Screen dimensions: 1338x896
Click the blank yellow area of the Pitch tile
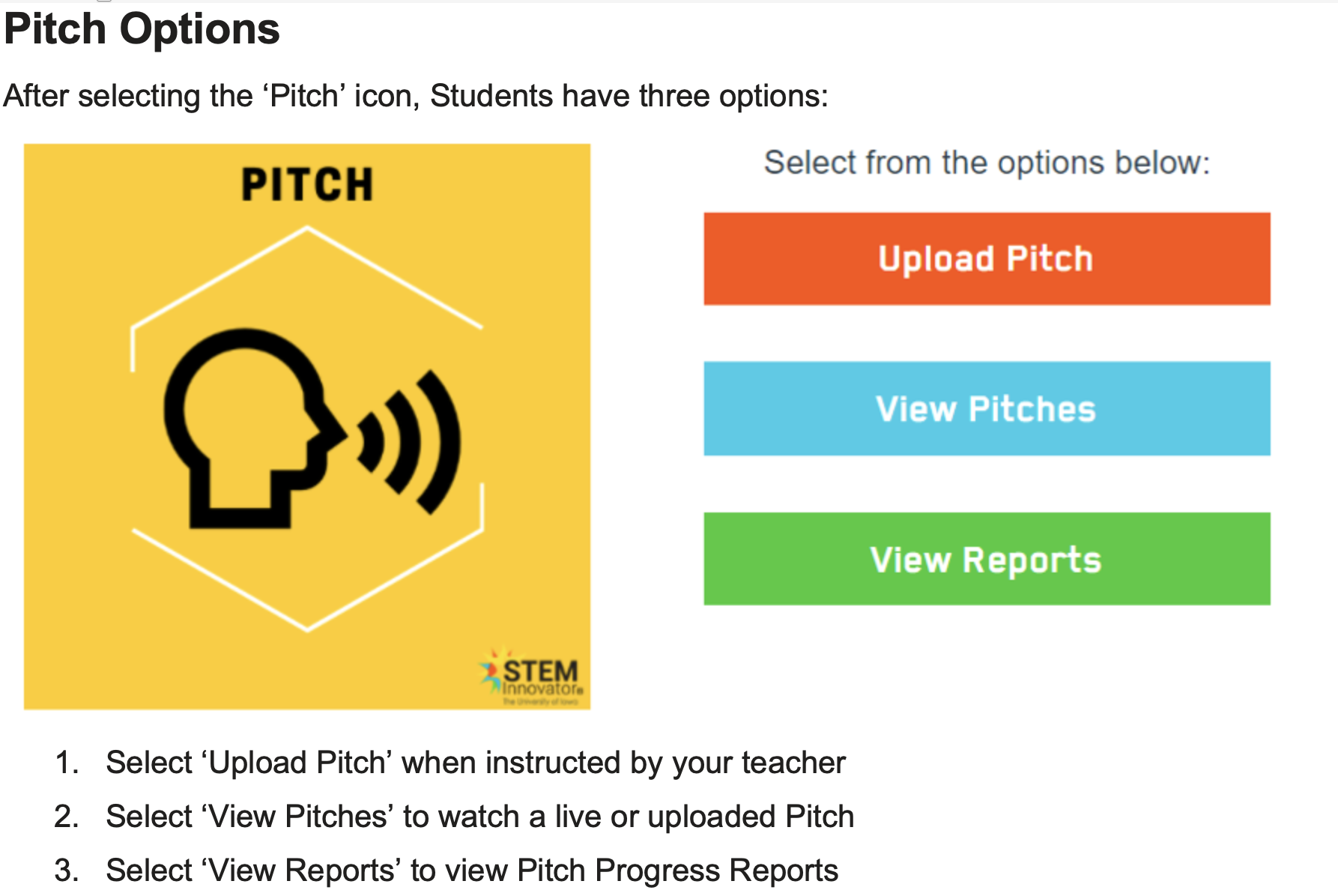(82, 637)
